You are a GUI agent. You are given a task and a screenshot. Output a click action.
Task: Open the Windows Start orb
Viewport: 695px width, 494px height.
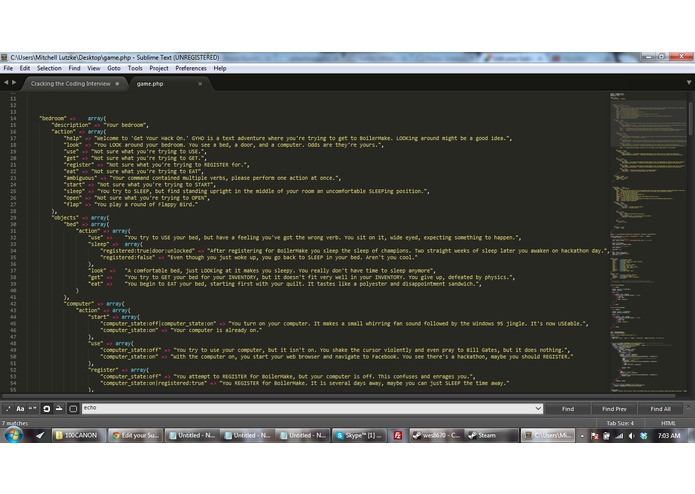14,435
